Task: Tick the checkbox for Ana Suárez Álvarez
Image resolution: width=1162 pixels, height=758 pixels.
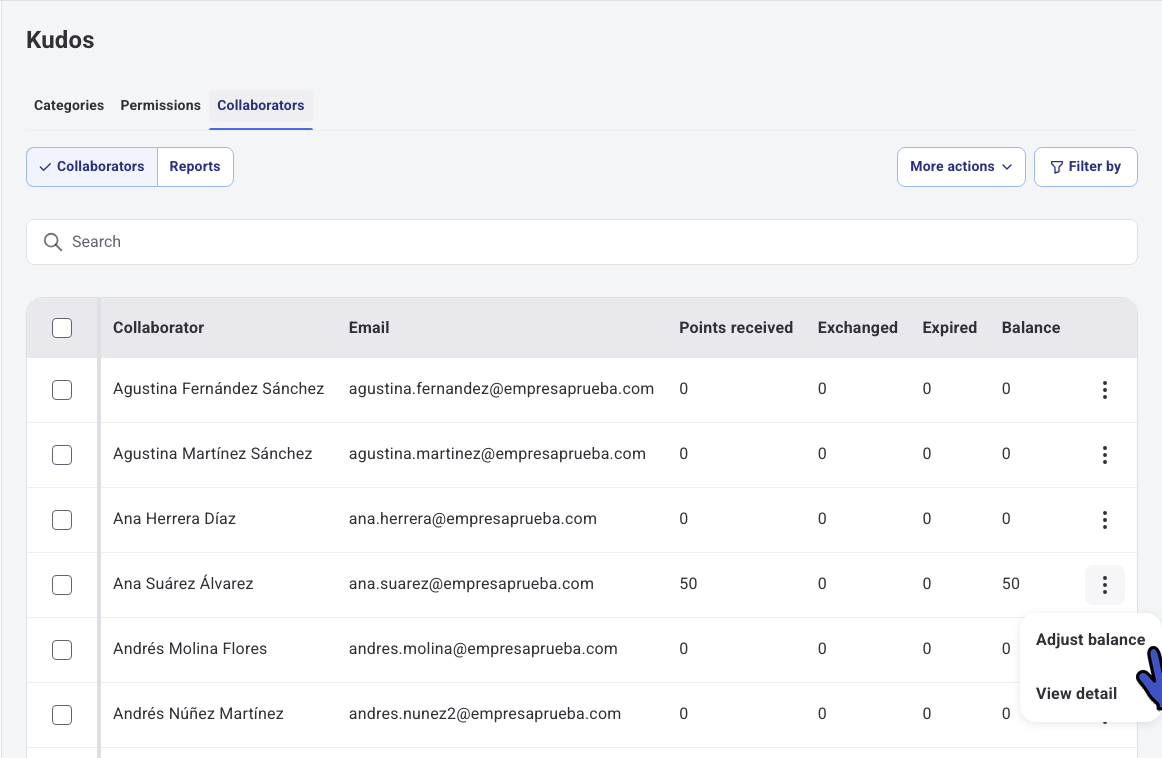Action: (62, 585)
